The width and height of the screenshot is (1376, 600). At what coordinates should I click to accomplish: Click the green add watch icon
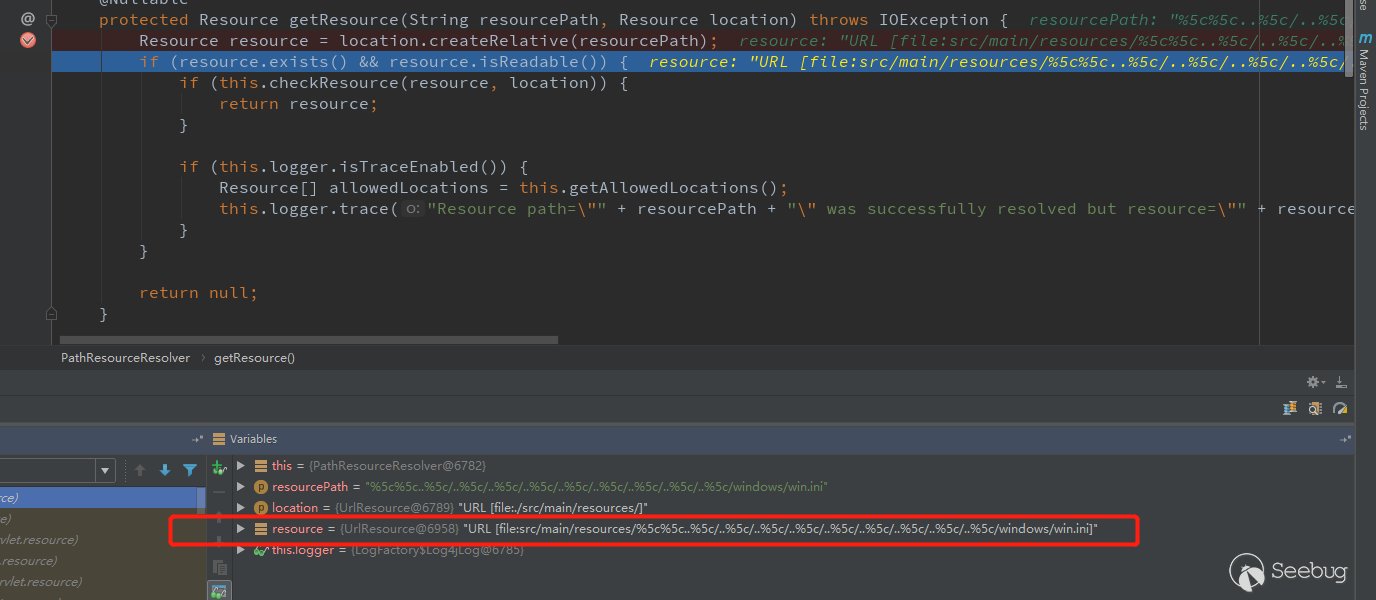point(219,466)
